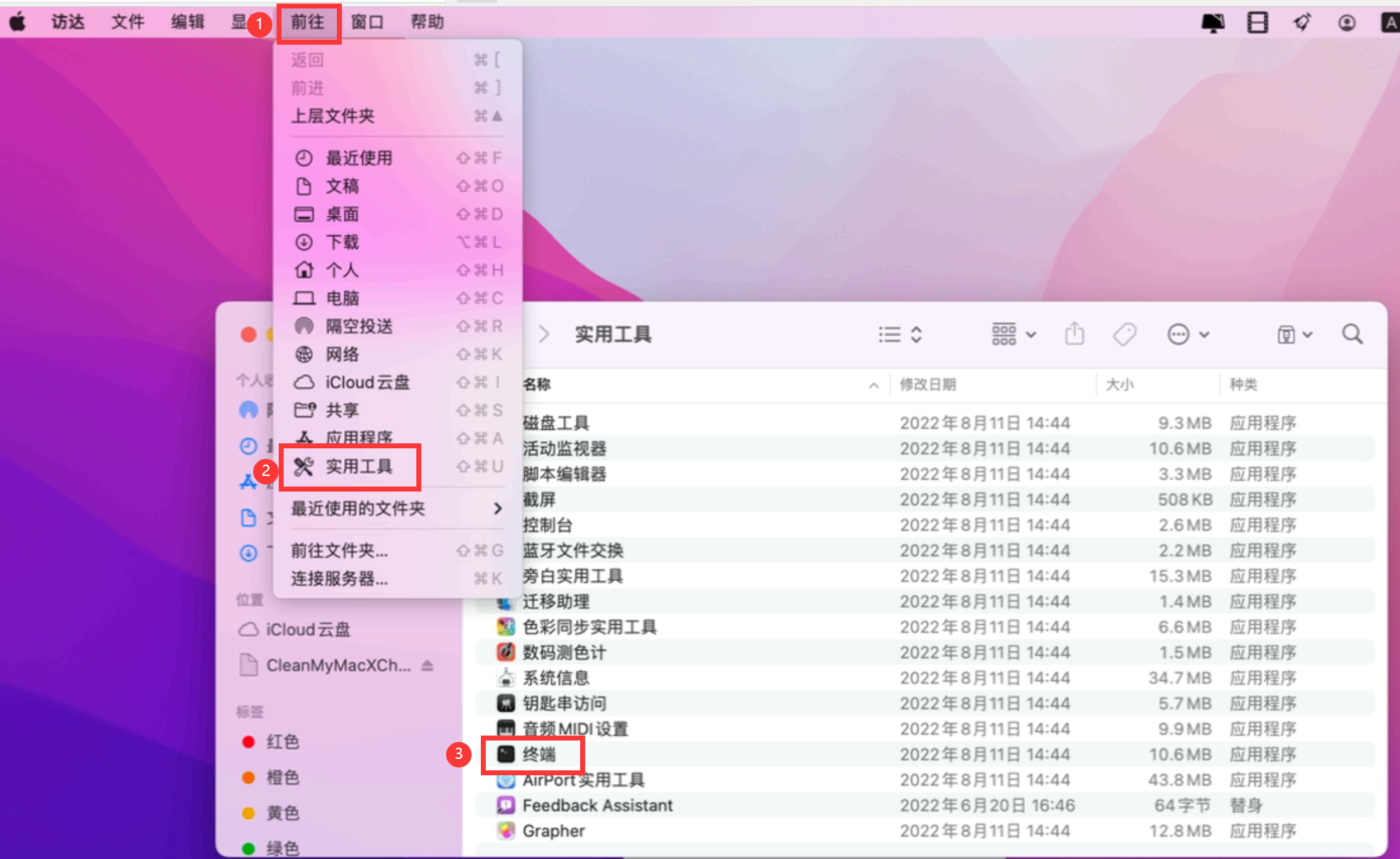Click the search magnifier in Finder toolbar
This screenshot has width=1400, height=859.
[x=1352, y=334]
